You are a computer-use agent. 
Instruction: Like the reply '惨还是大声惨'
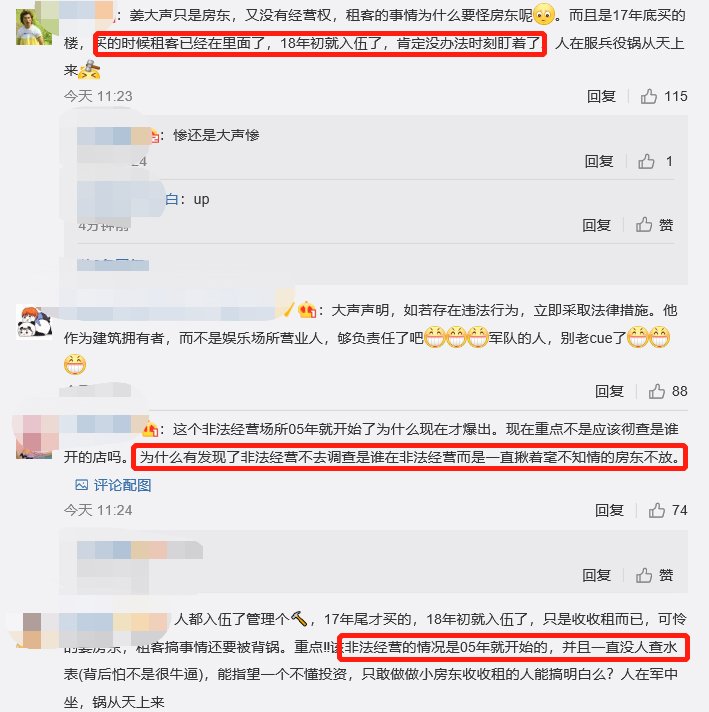point(646,161)
